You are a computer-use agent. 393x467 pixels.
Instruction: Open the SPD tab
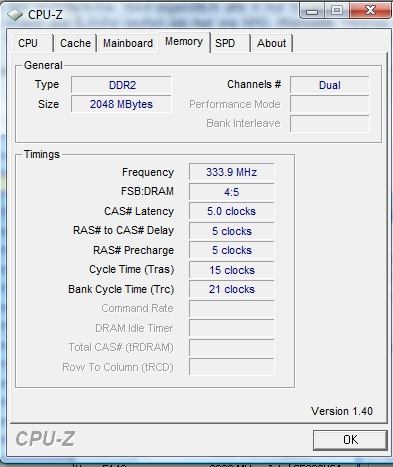point(230,43)
